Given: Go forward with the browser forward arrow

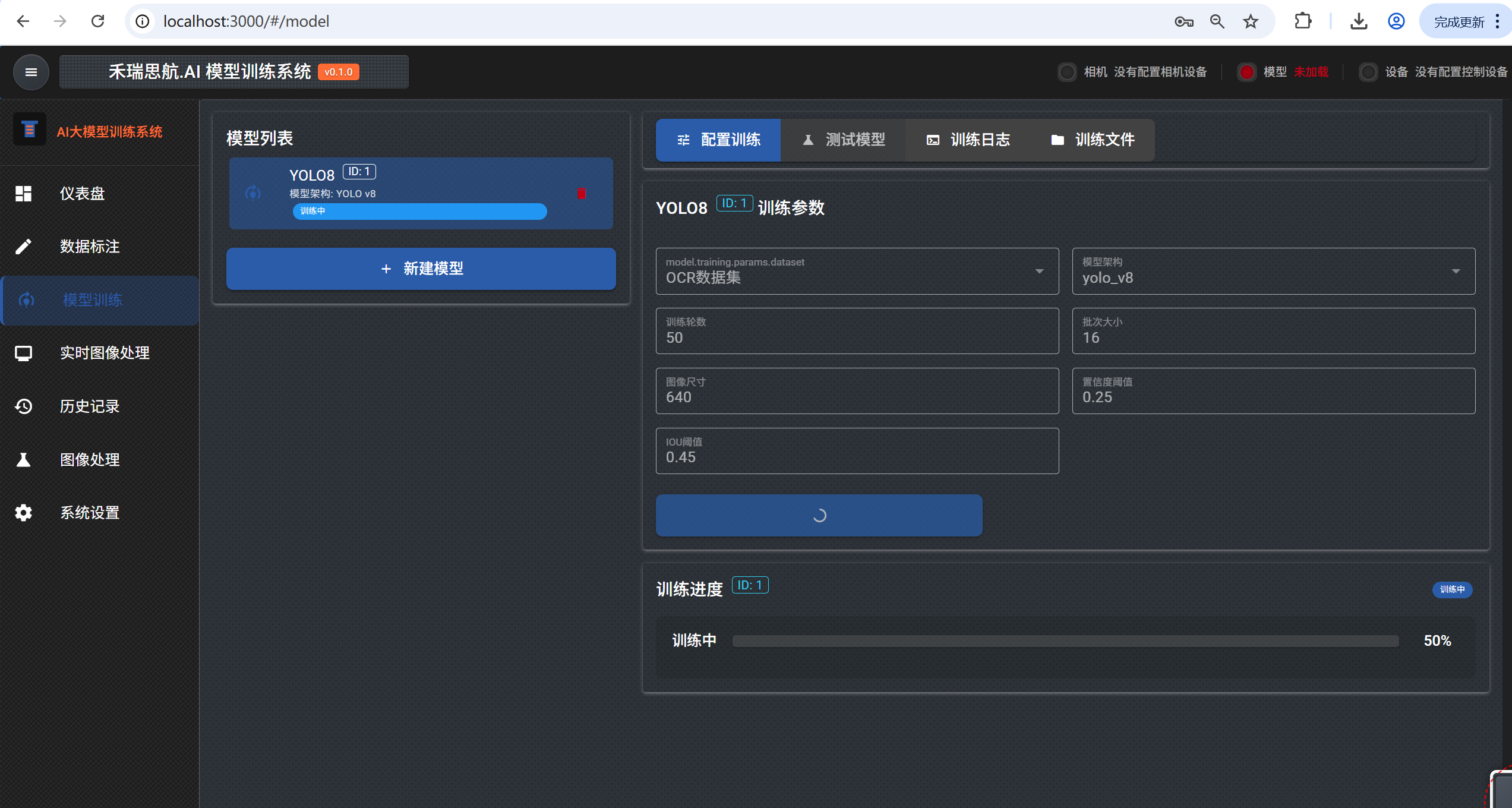Looking at the screenshot, I should point(60,21).
